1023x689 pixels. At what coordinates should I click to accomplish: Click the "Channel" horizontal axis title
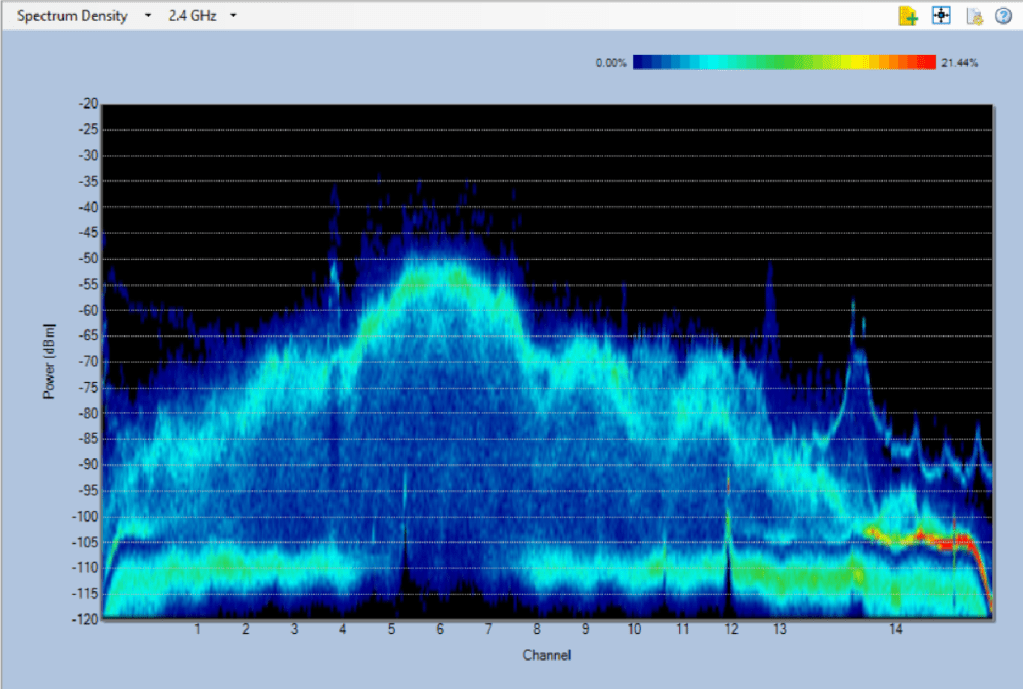546,655
